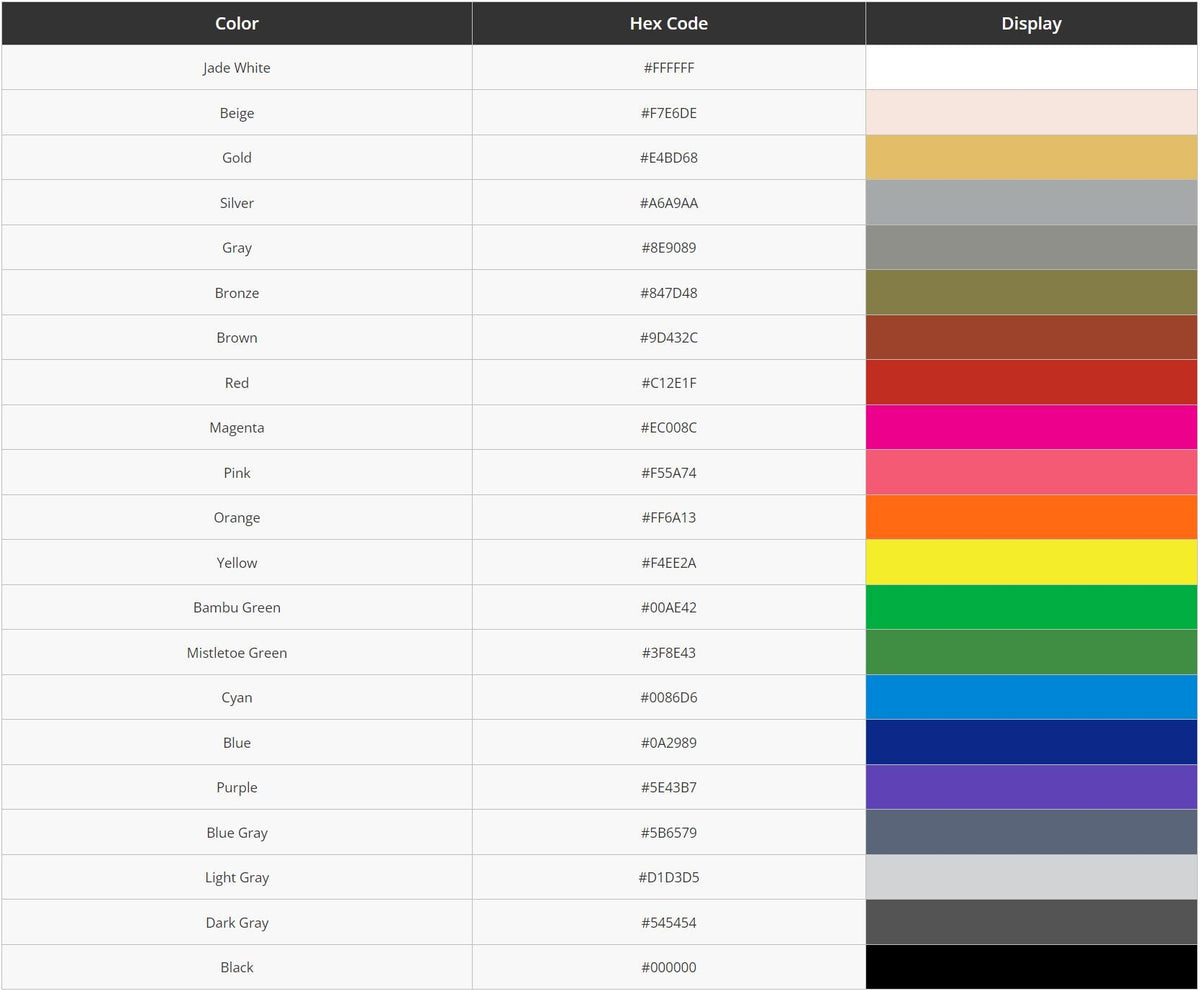
Task: Click the Cyan color name
Action: [x=237, y=698]
